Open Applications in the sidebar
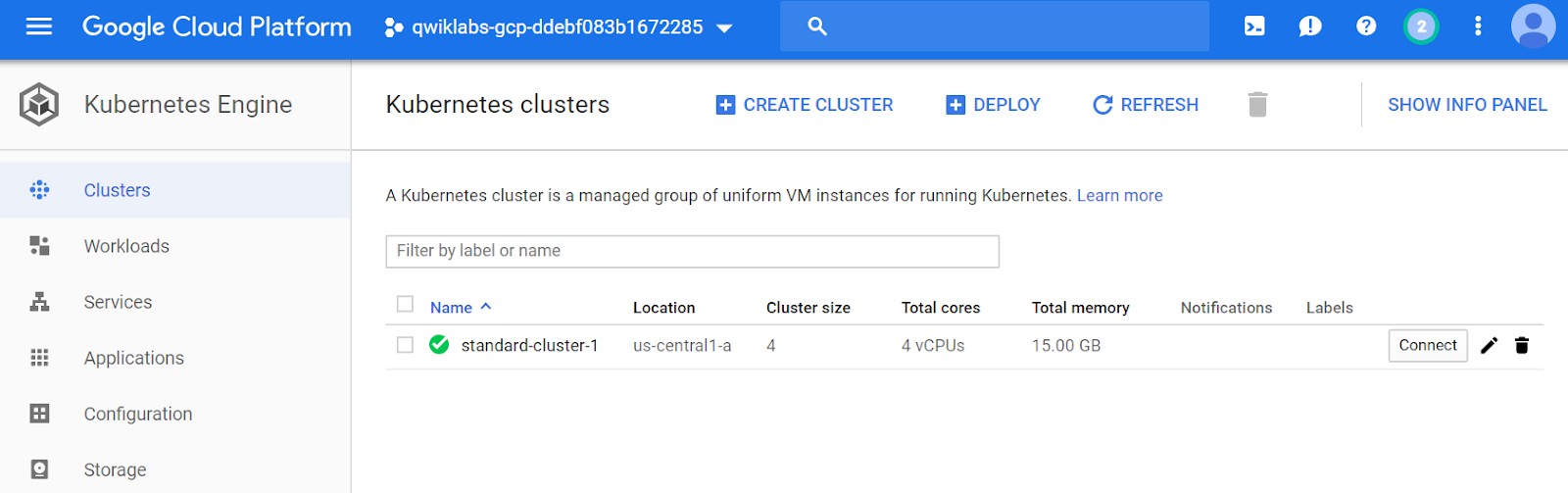 [x=175, y=358]
